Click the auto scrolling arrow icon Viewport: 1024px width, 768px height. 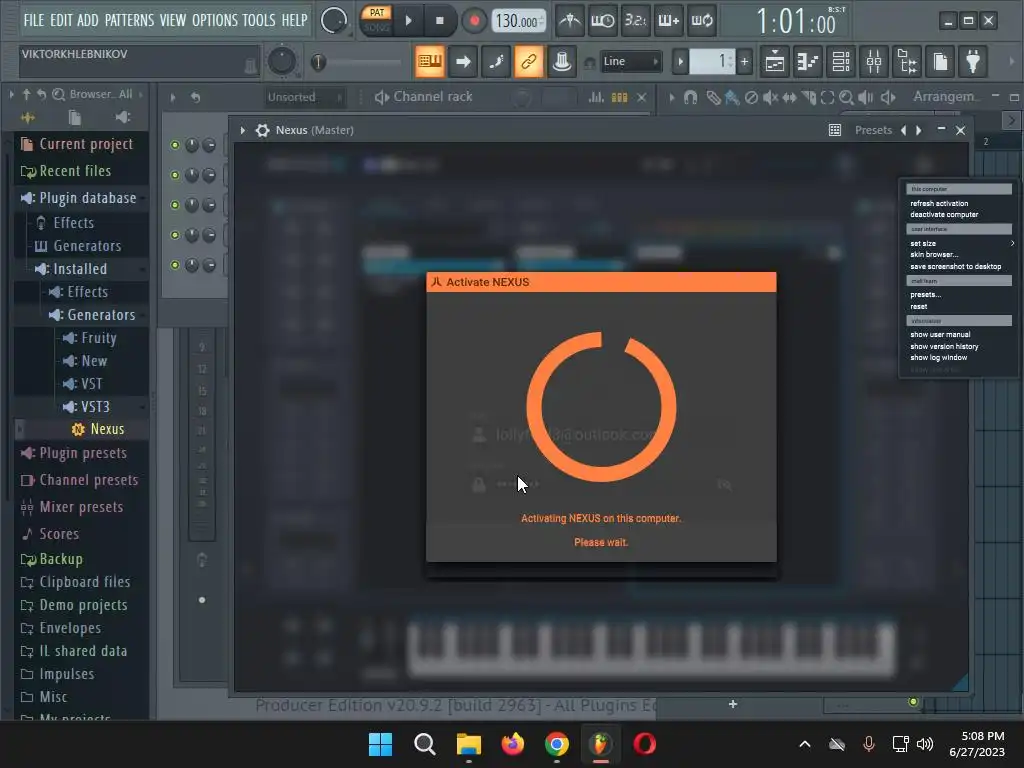click(x=463, y=61)
